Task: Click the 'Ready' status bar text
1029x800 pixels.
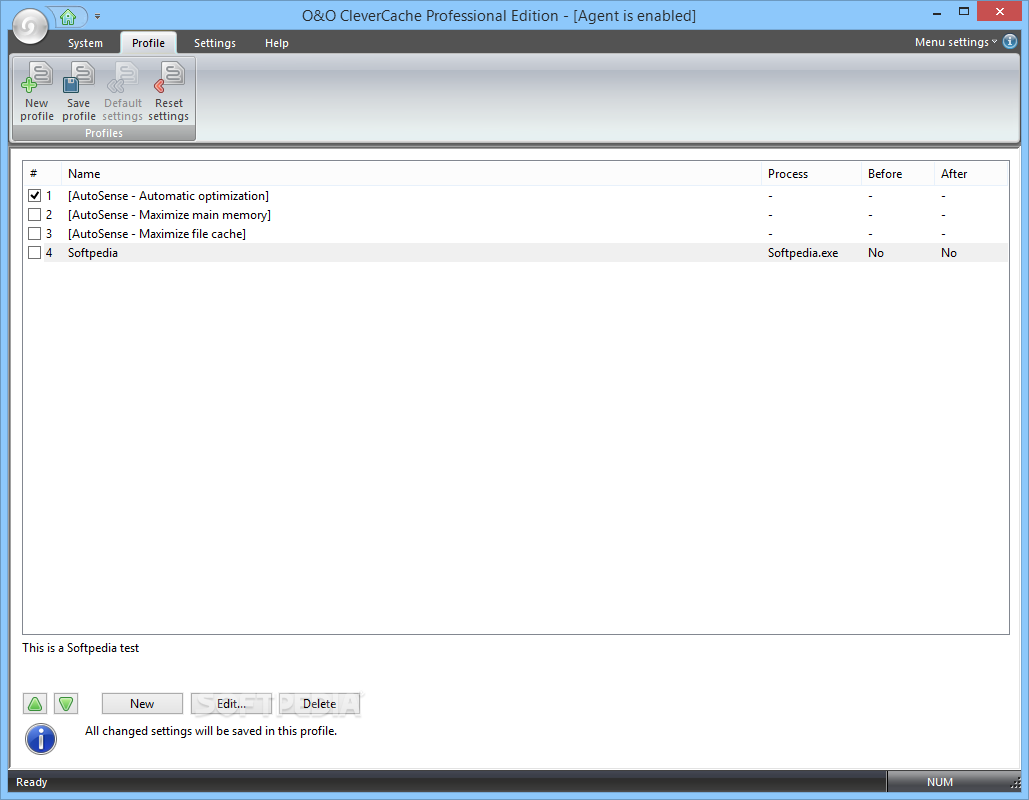Action: coord(32,782)
